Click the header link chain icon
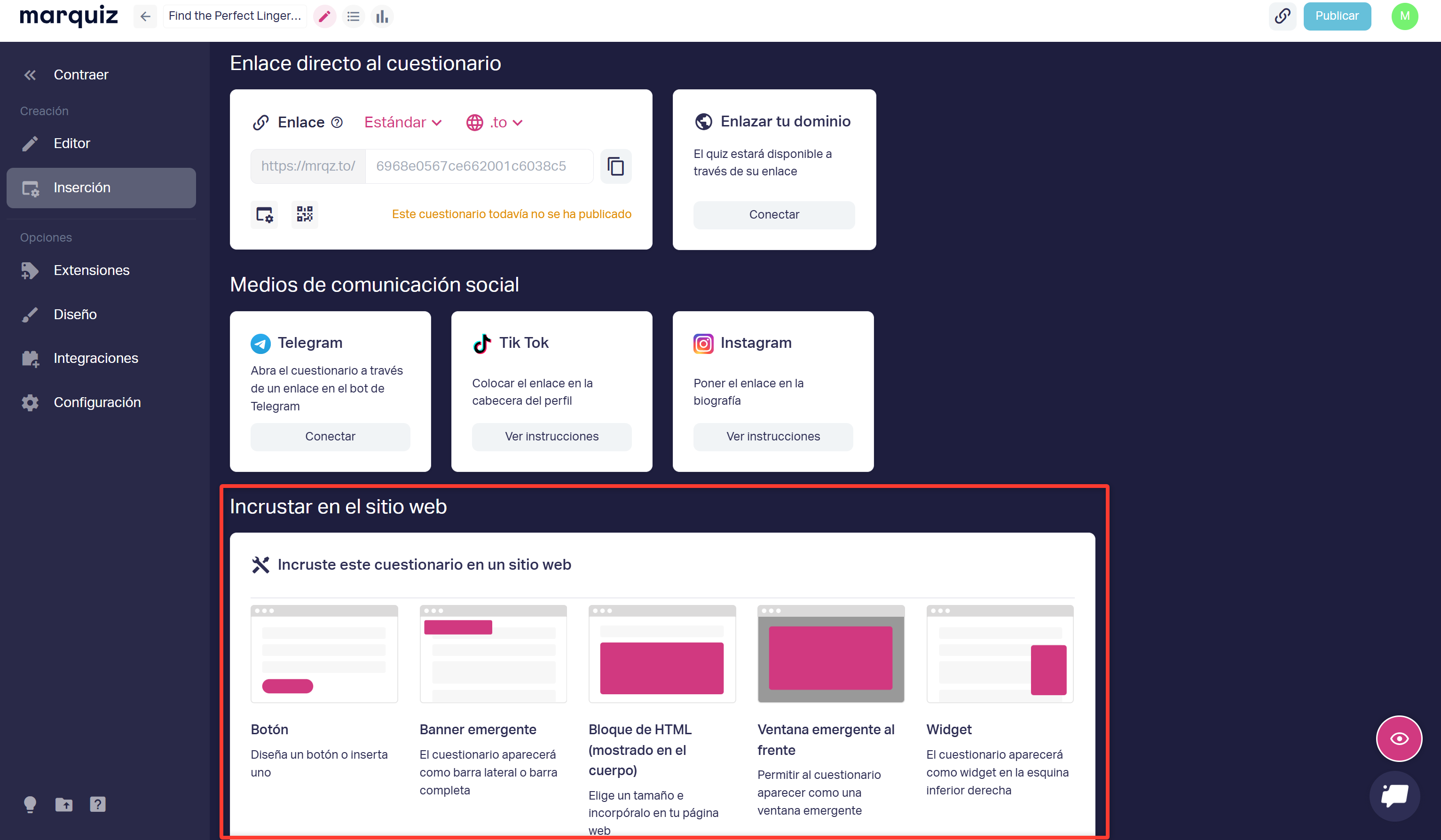This screenshot has height=840, width=1441. pos(1282,16)
